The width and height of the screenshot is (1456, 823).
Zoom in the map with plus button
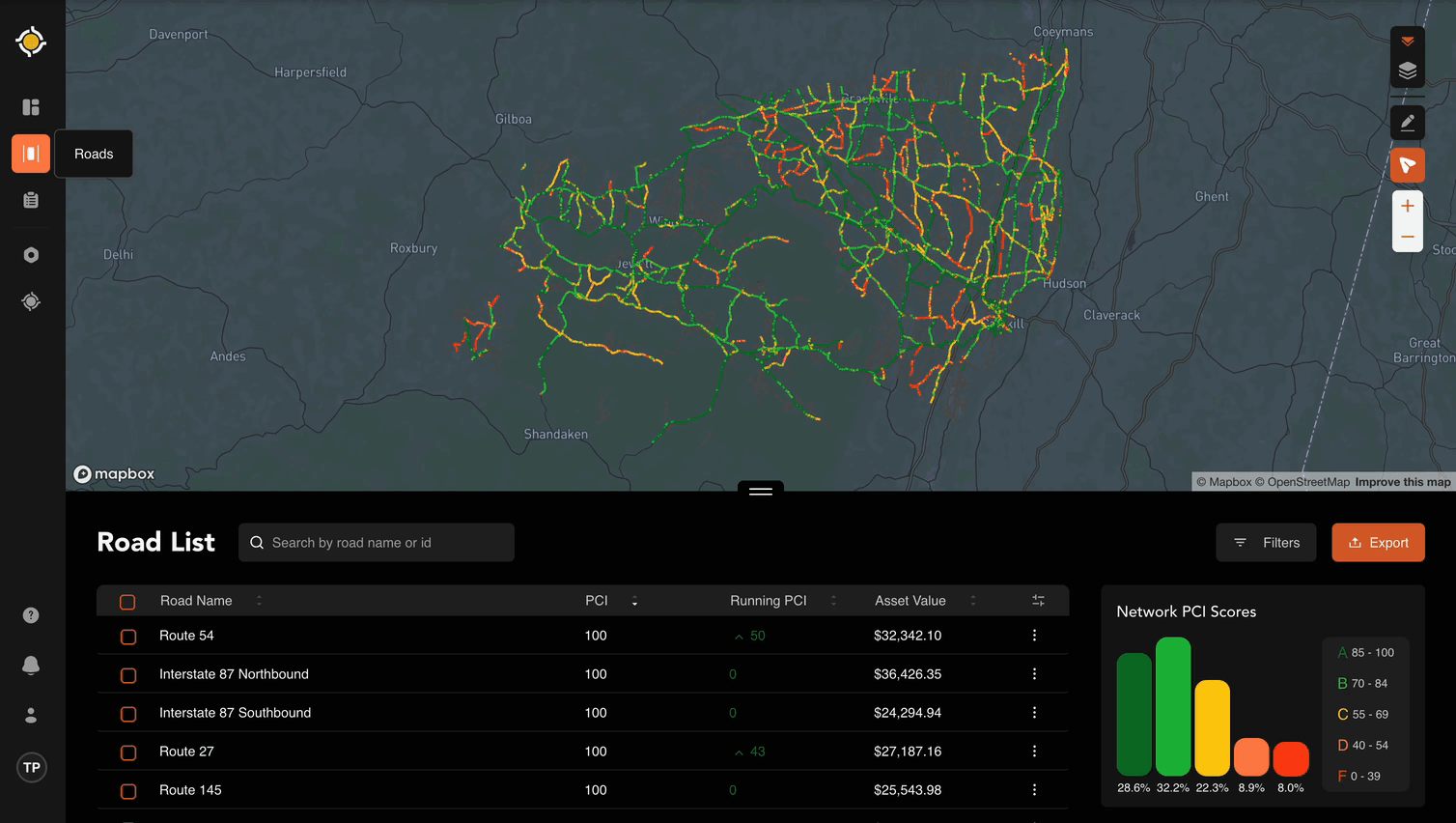1407,206
